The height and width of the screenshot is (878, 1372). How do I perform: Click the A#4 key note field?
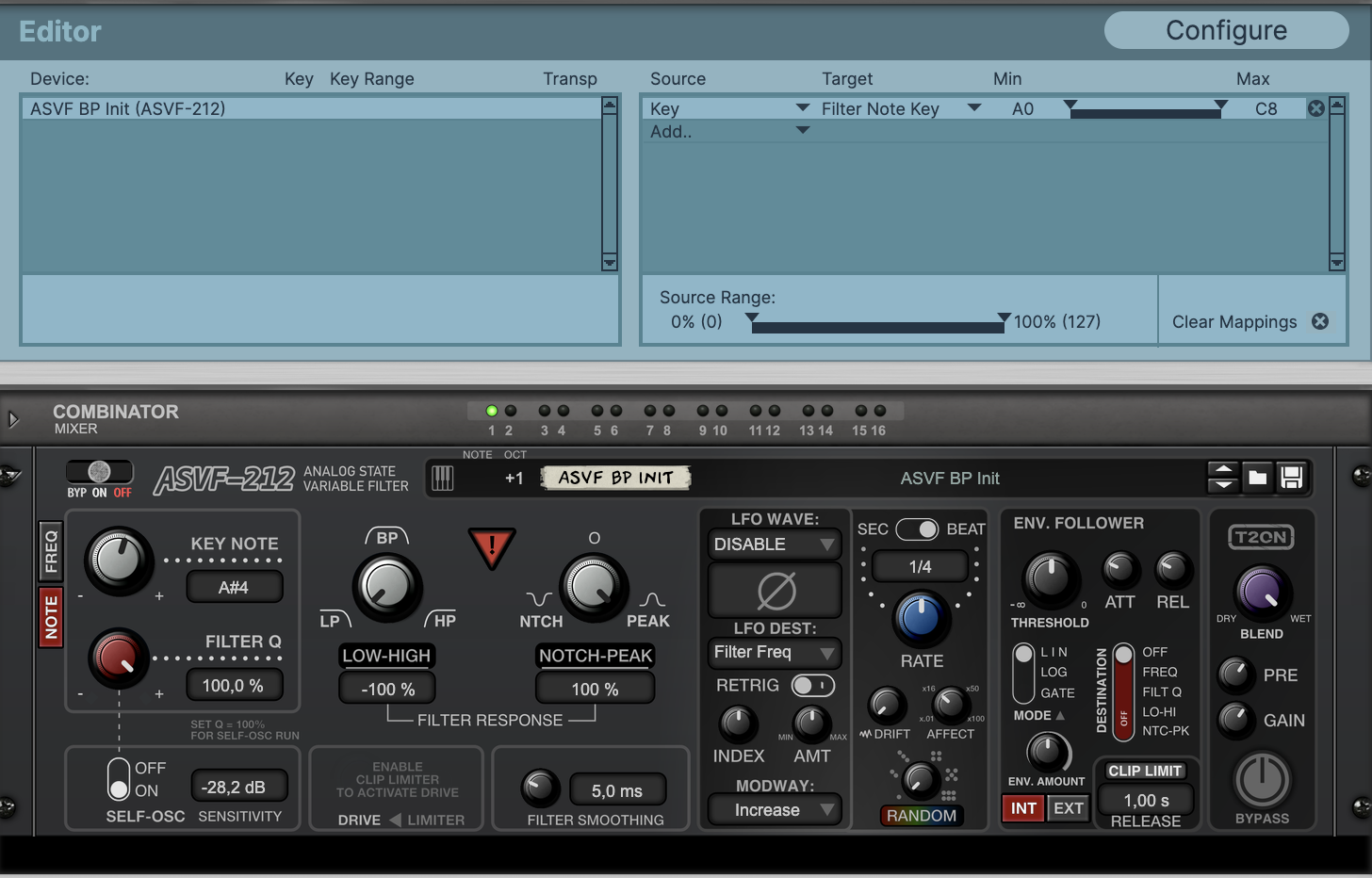234,588
